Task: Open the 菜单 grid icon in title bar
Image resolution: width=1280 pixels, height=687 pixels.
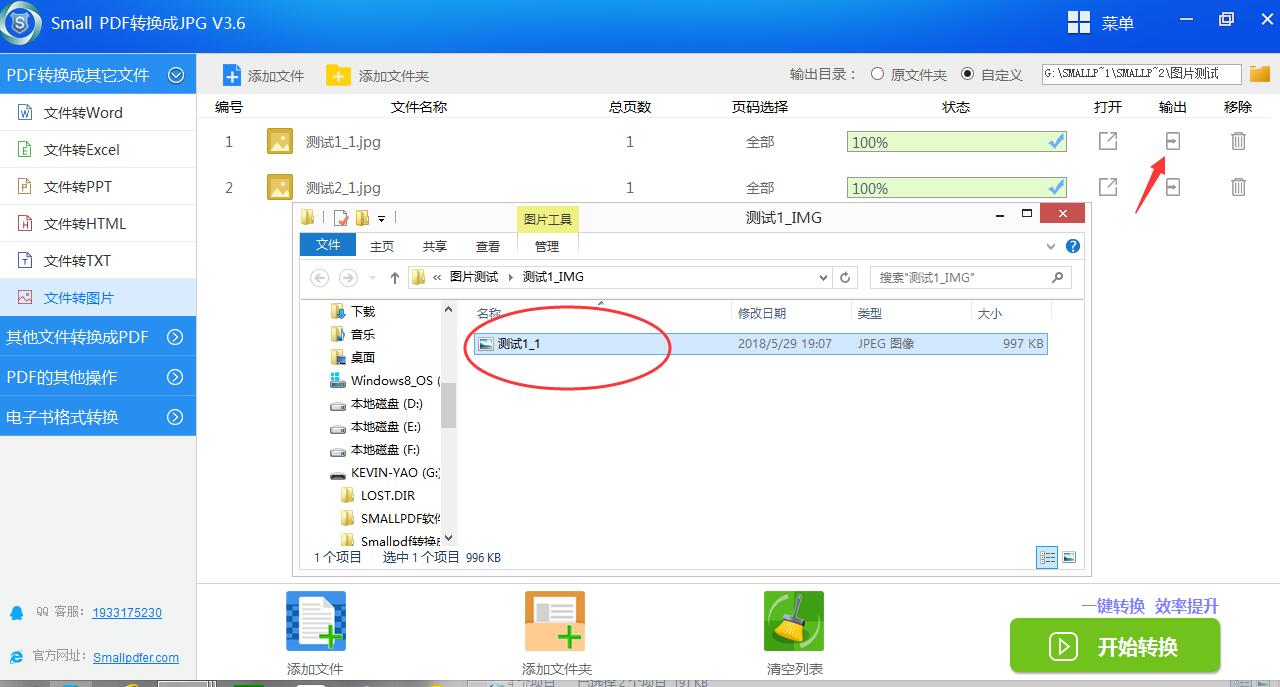Action: [1079, 22]
